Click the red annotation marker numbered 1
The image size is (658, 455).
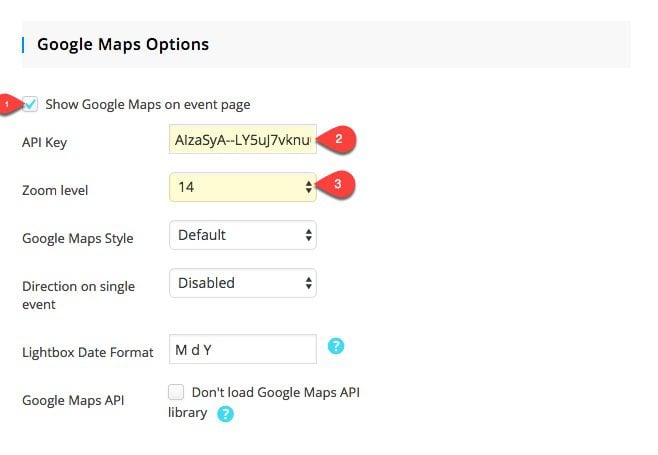point(8,104)
